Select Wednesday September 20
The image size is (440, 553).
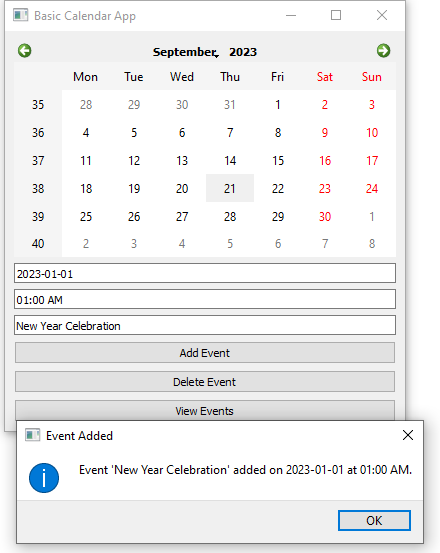(x=182, y=188)
